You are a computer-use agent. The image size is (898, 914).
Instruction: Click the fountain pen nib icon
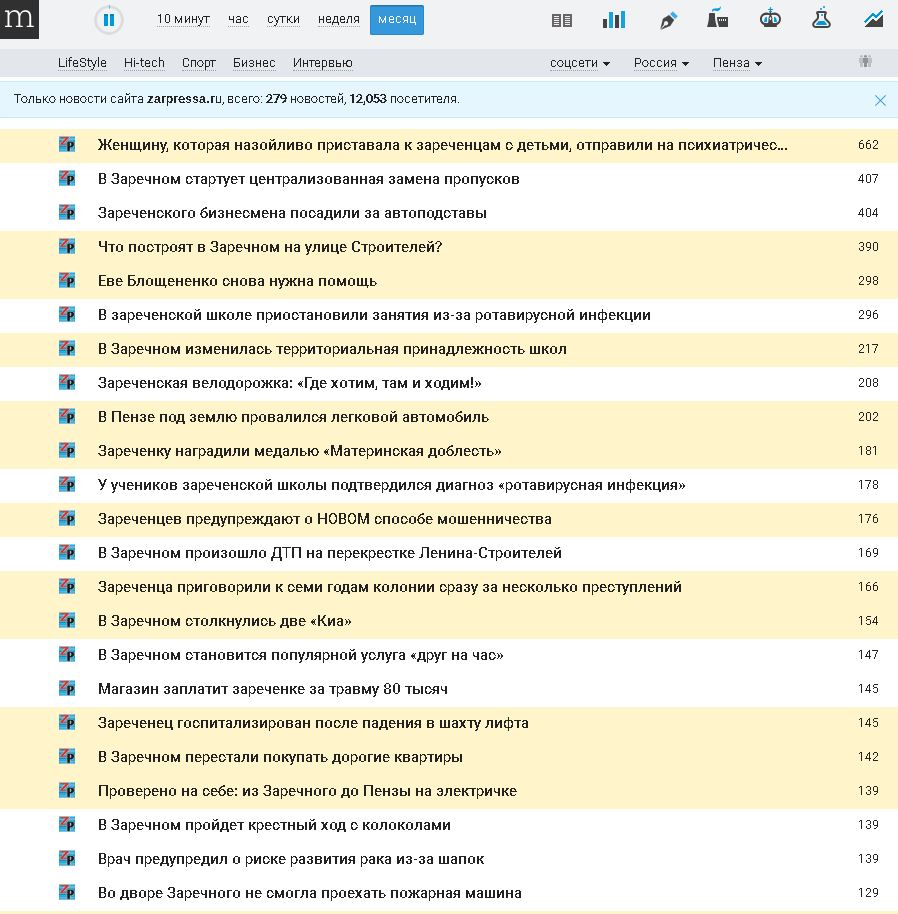click(x=668, y=20)
